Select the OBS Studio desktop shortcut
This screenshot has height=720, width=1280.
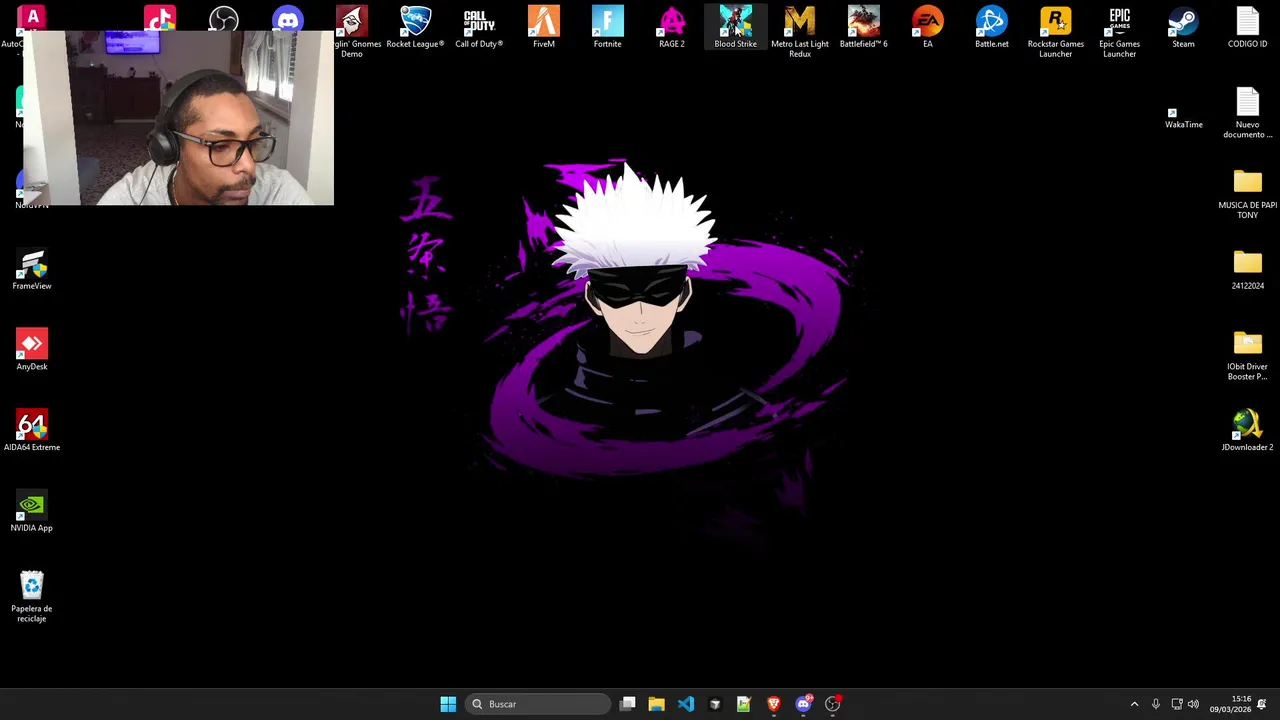(224, 19)
